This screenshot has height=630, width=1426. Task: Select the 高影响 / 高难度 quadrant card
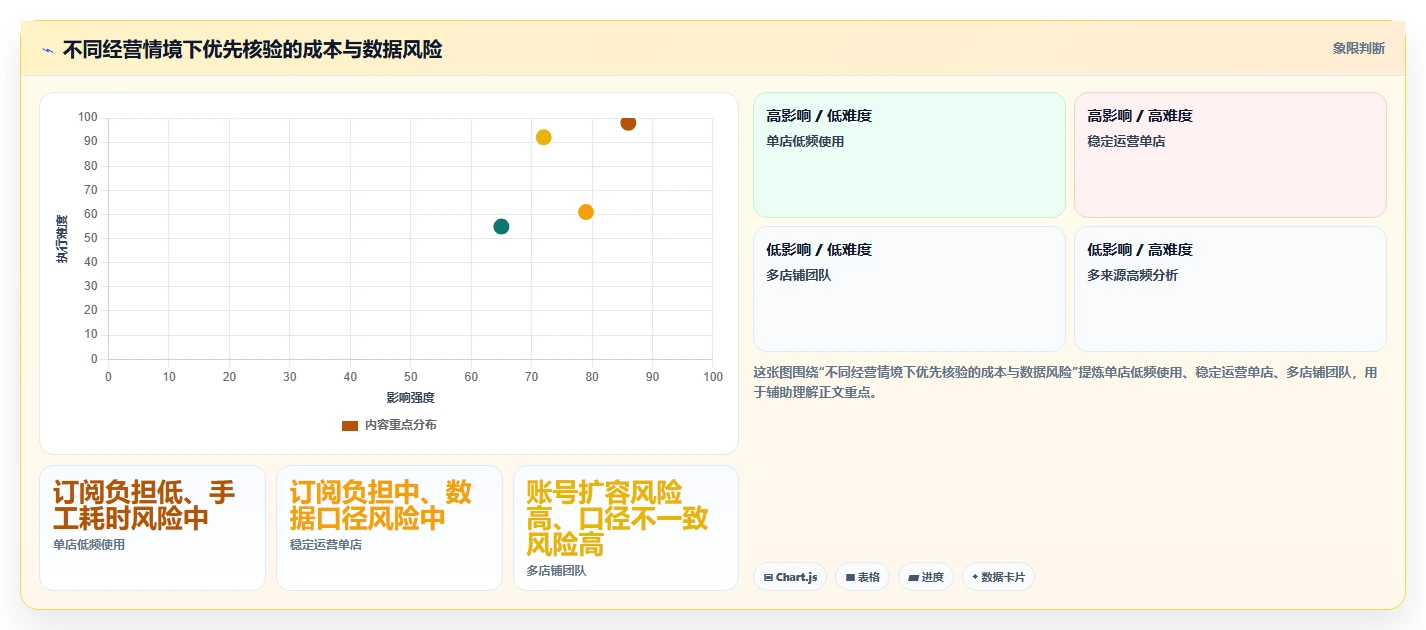1230,155
